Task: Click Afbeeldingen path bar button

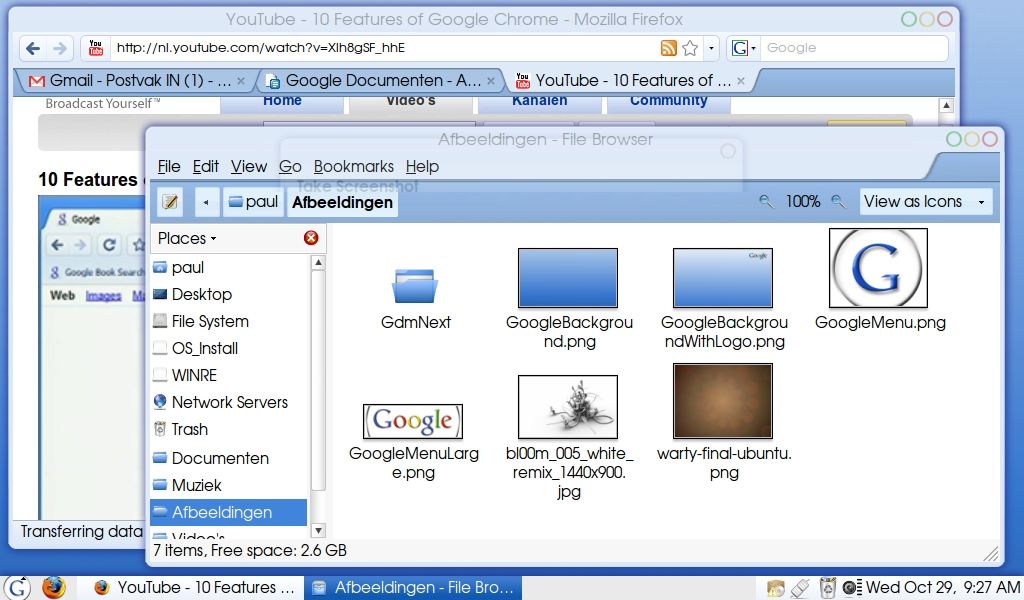Action: coord(342,202)
